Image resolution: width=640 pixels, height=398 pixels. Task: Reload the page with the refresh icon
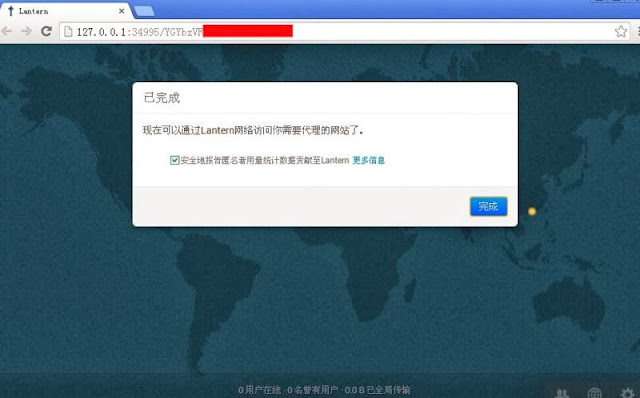click(47, 31)
